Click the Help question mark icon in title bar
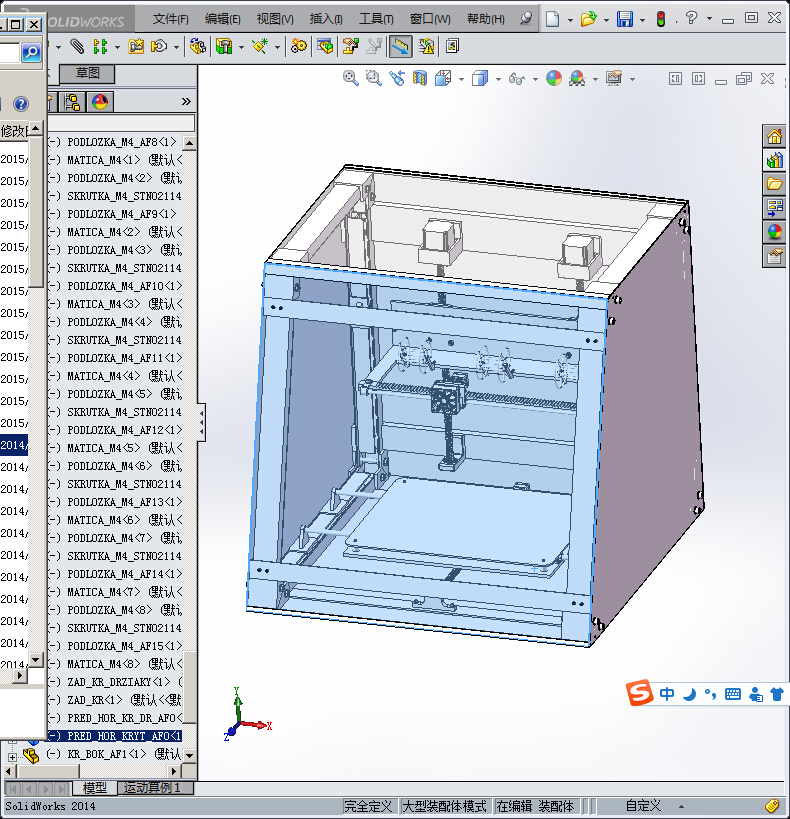Image resolution: width=790 pixels, height=819 pixels. tap(692, 18)
